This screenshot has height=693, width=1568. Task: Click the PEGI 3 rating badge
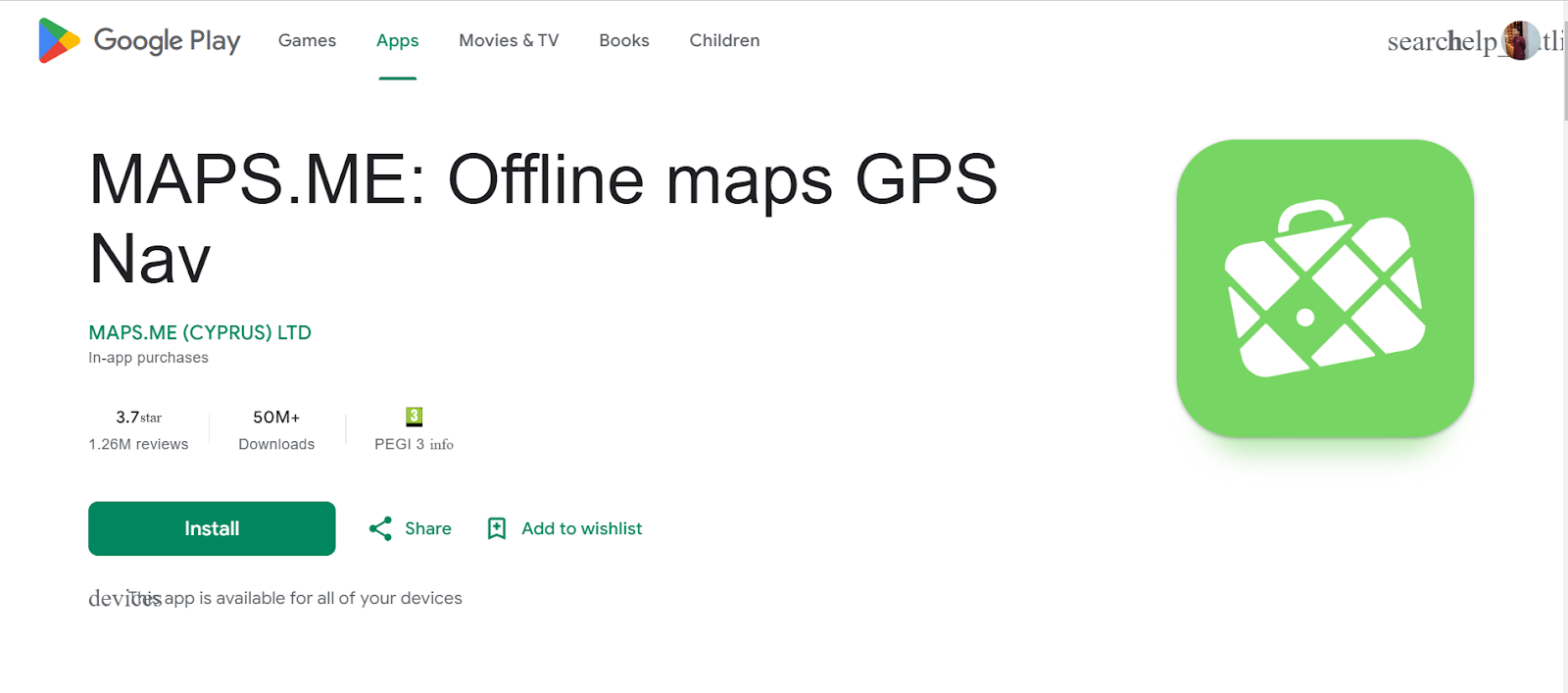pyautogui.click(x=415, y=417)
